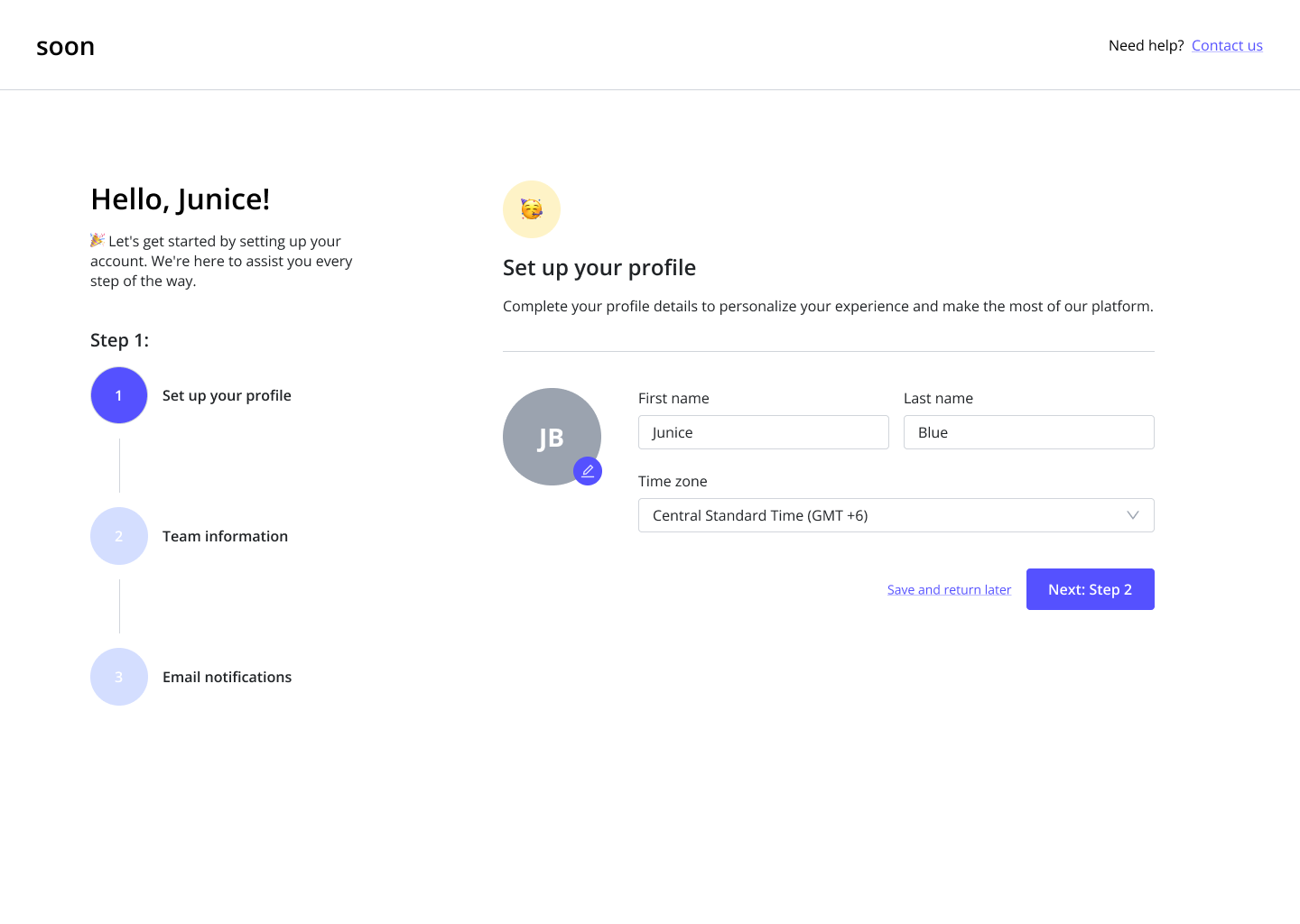This screenshot has height=924, width=1300.
Task: Click the Time zone chevron arrow
Action: (1133, 515)
